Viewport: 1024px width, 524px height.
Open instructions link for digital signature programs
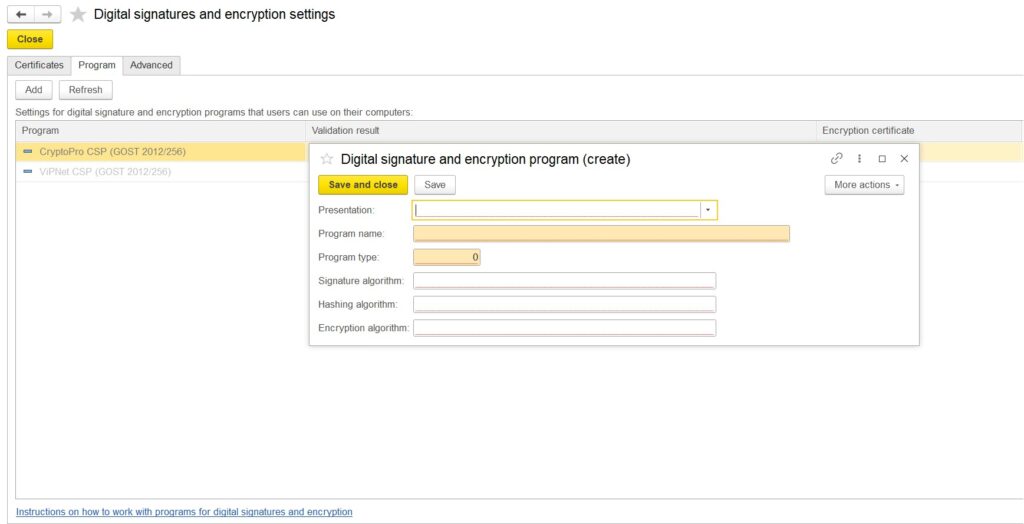point(184,512)
